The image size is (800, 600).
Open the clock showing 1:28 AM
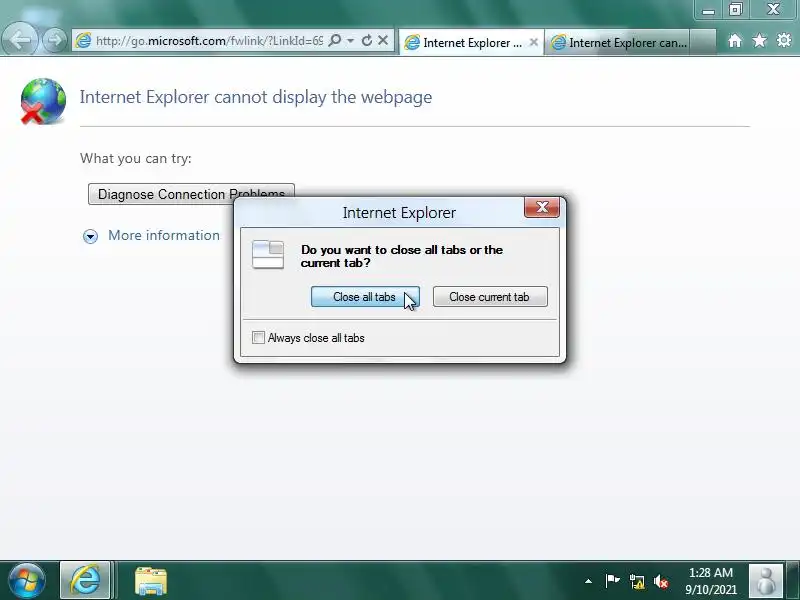point(710,581)
